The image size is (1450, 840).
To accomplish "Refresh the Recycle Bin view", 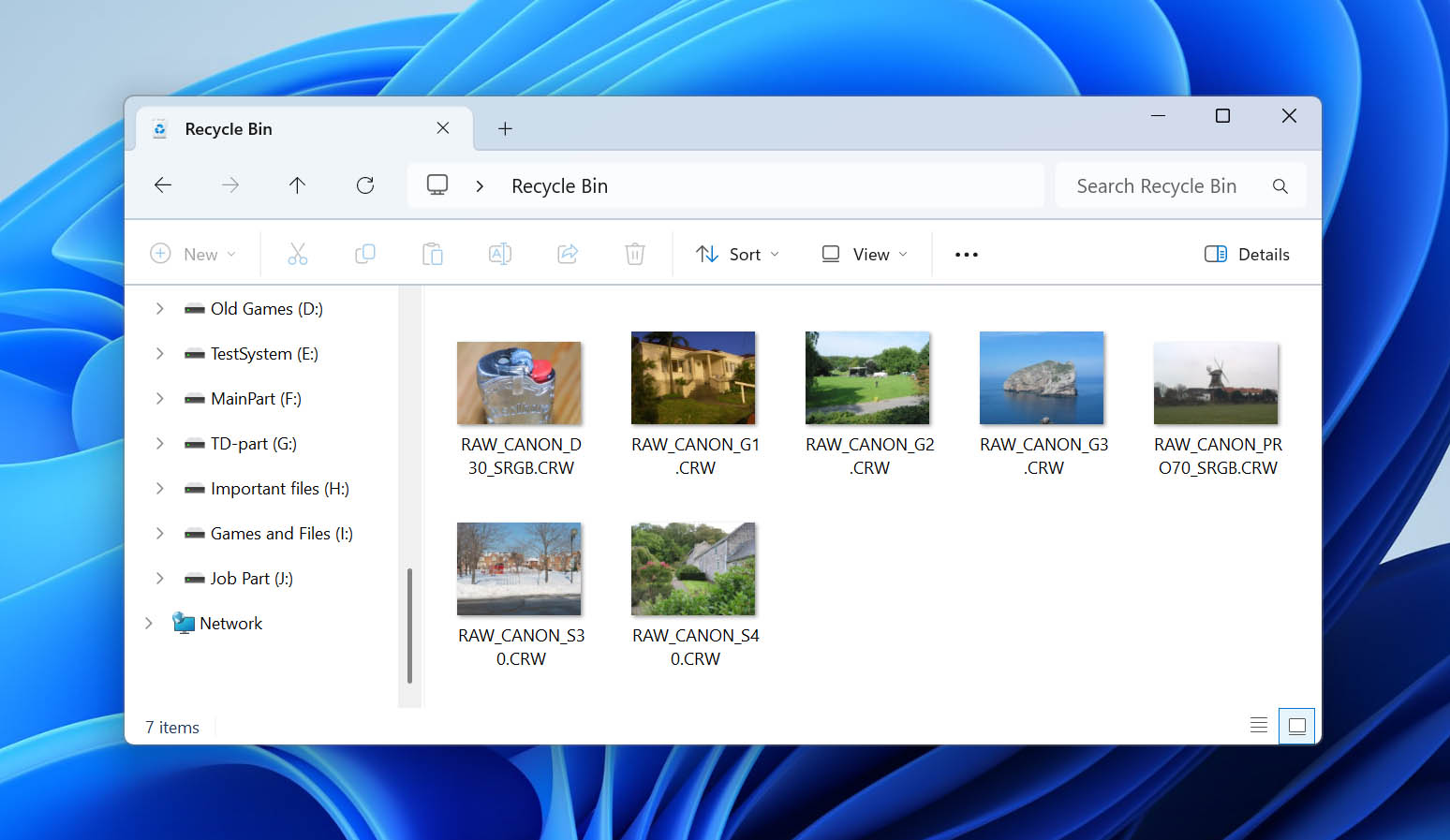I will (365, 185).
